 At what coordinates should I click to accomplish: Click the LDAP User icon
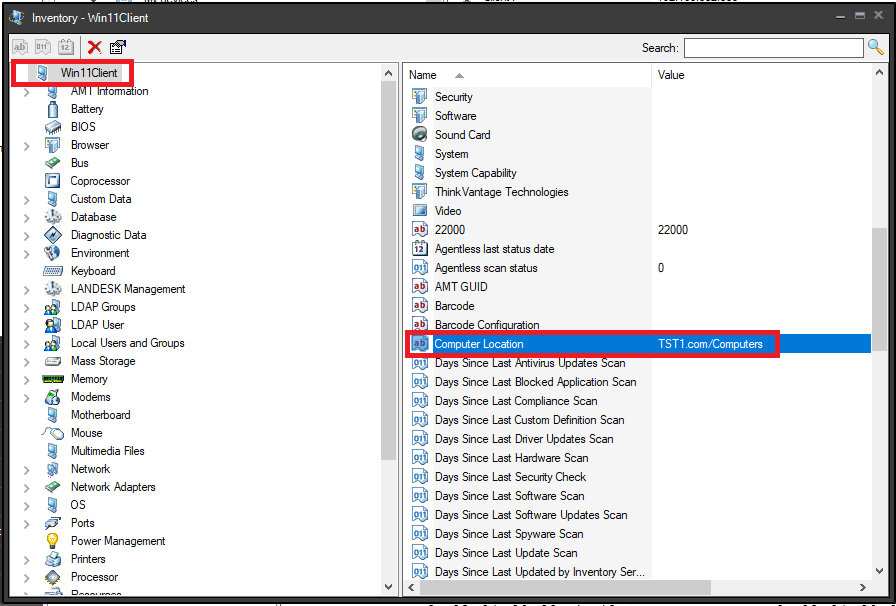click(x=53, y=325)
